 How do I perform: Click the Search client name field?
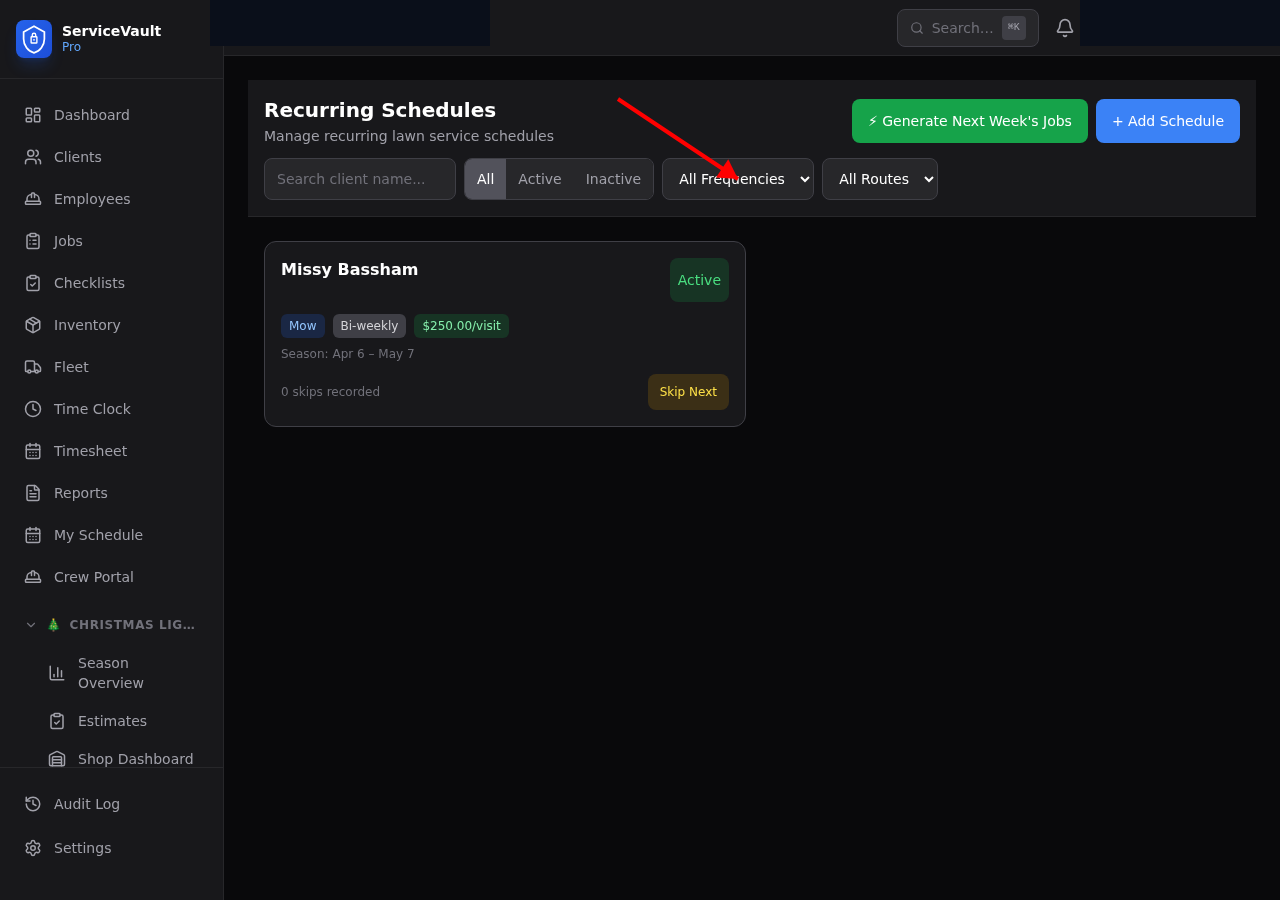[x=359, y=178]
